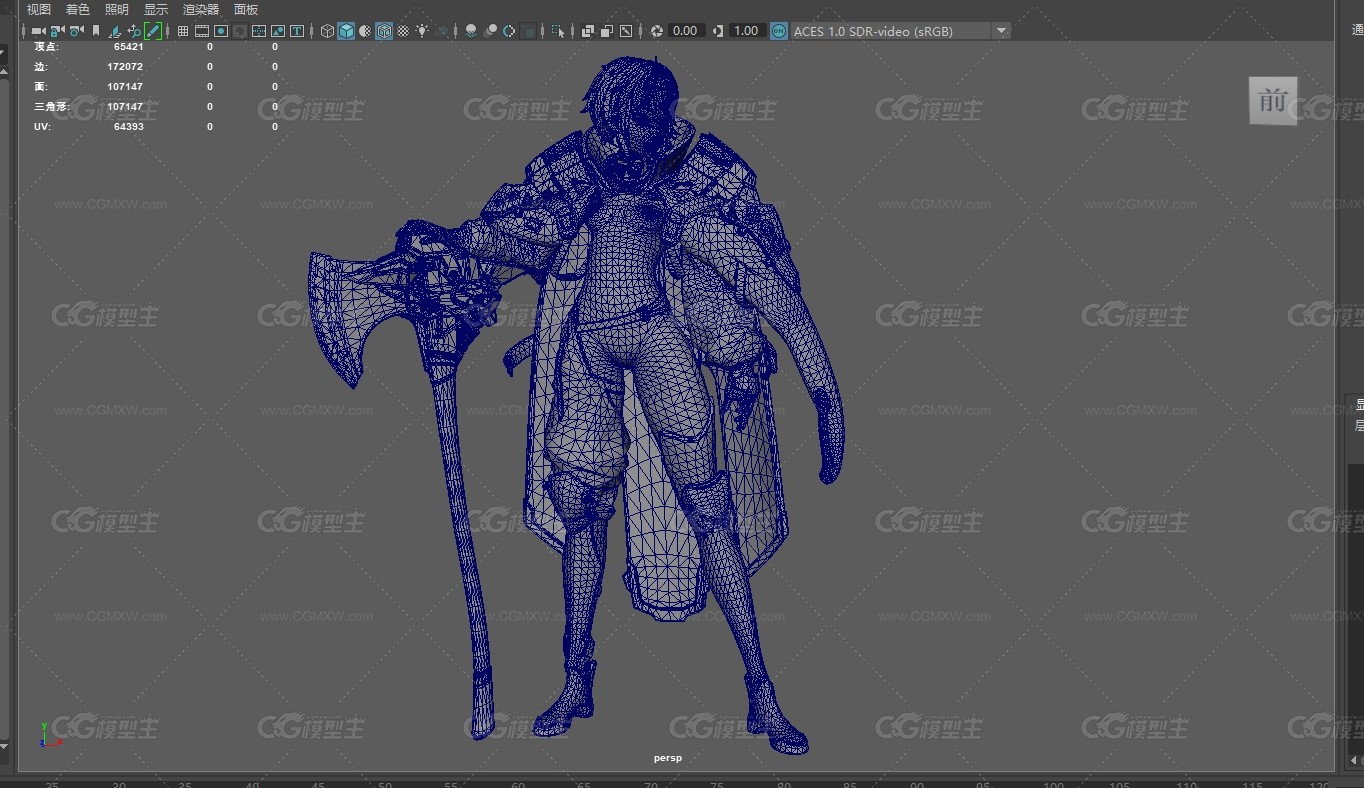
Task: Click the view transform dropdown arrow
Action: click(x=1001, y=31)
